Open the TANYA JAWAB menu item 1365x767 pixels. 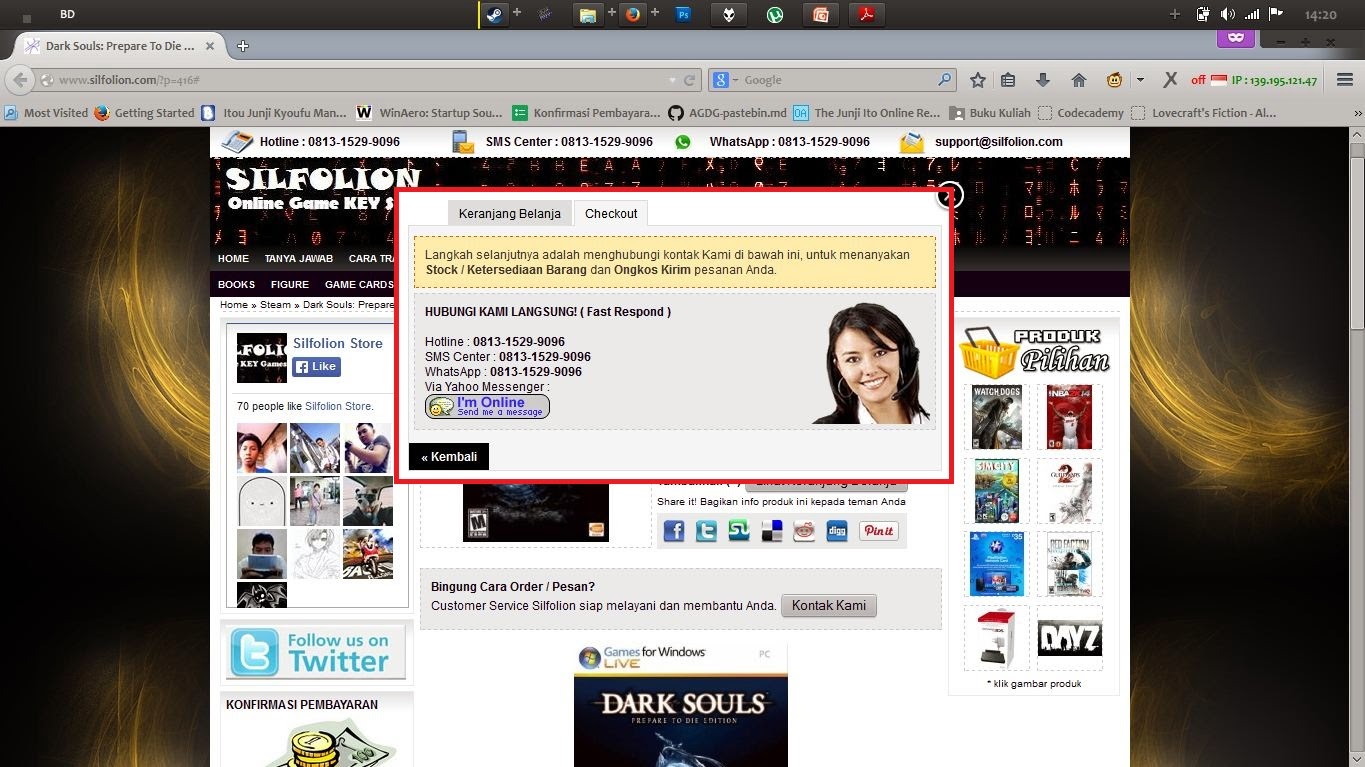pyautogui.click(x=299, y=258)
